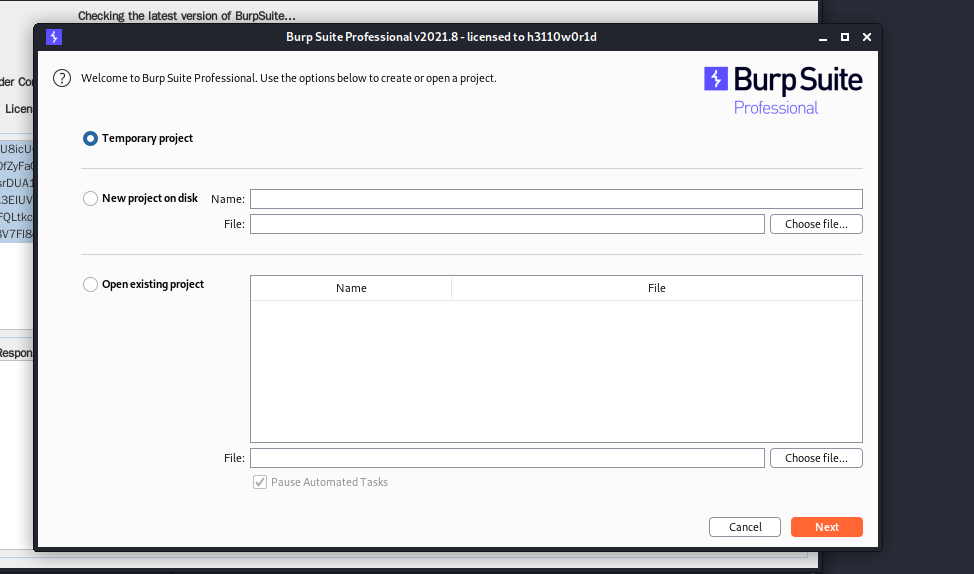Select the Temporary project option

(90, 139)
